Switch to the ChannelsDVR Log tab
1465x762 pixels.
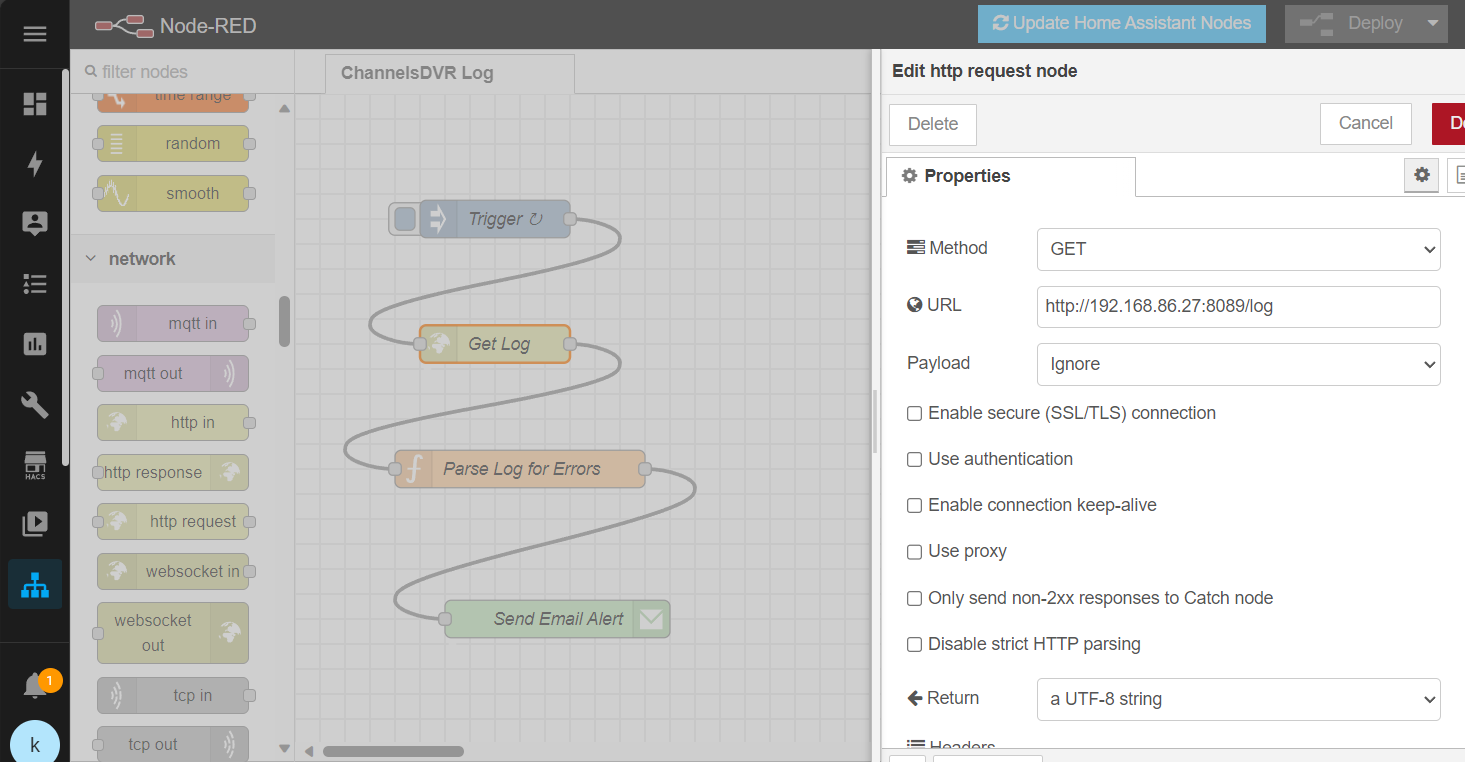coord(417,73)
